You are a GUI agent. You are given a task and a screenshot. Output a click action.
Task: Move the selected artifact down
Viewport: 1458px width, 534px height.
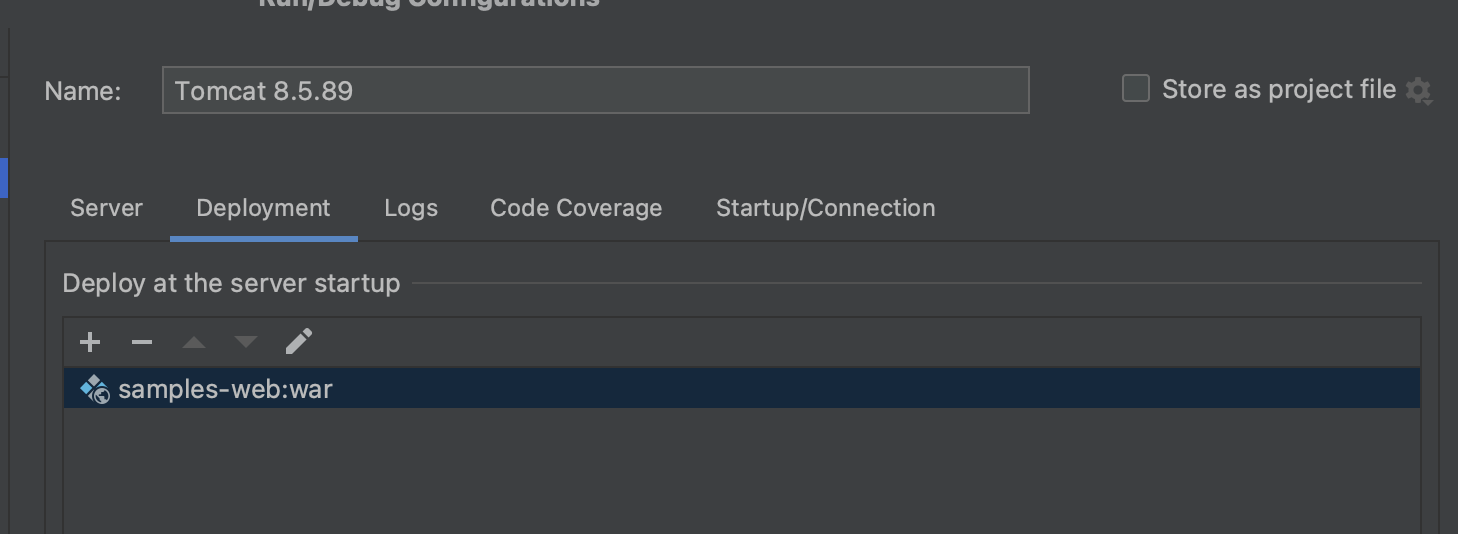point(246,342)
